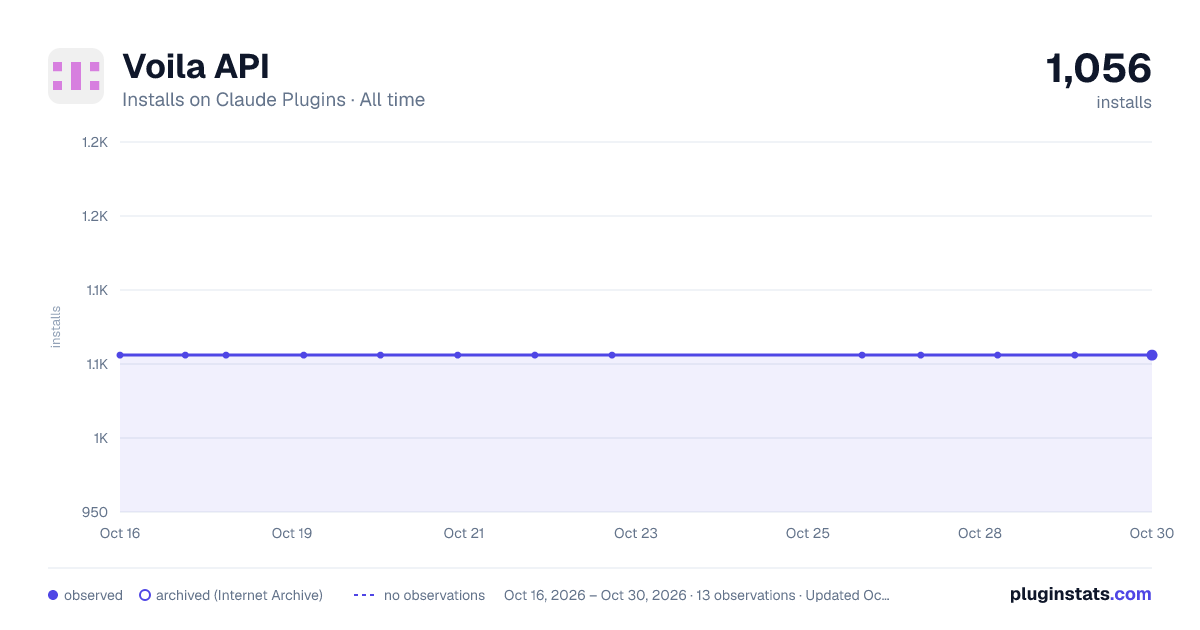Click the "1K" y-axis label

coord(100,438)
